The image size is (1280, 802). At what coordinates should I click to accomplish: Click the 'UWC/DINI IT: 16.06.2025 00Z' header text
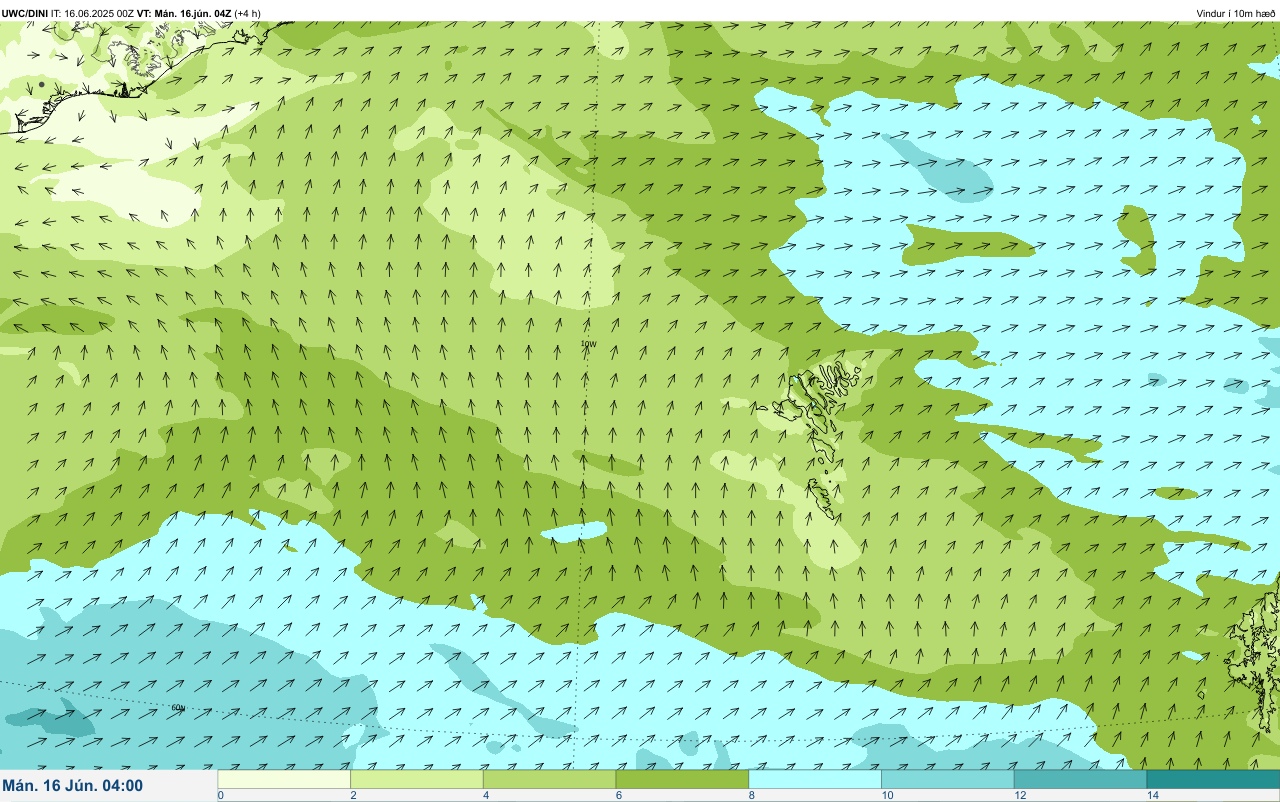(68, 13)
